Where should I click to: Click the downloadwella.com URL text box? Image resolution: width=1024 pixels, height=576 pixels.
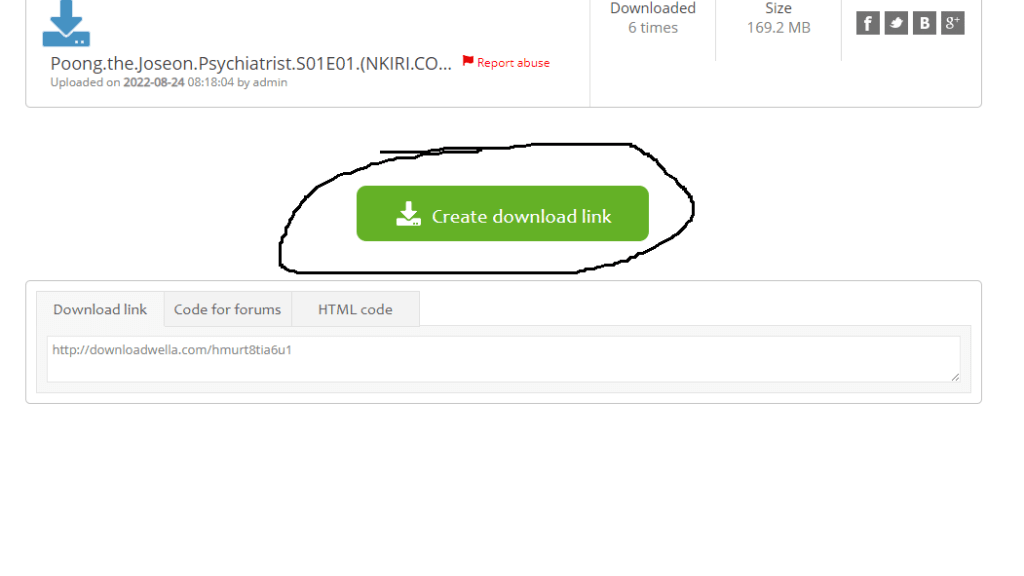point(504,359)
